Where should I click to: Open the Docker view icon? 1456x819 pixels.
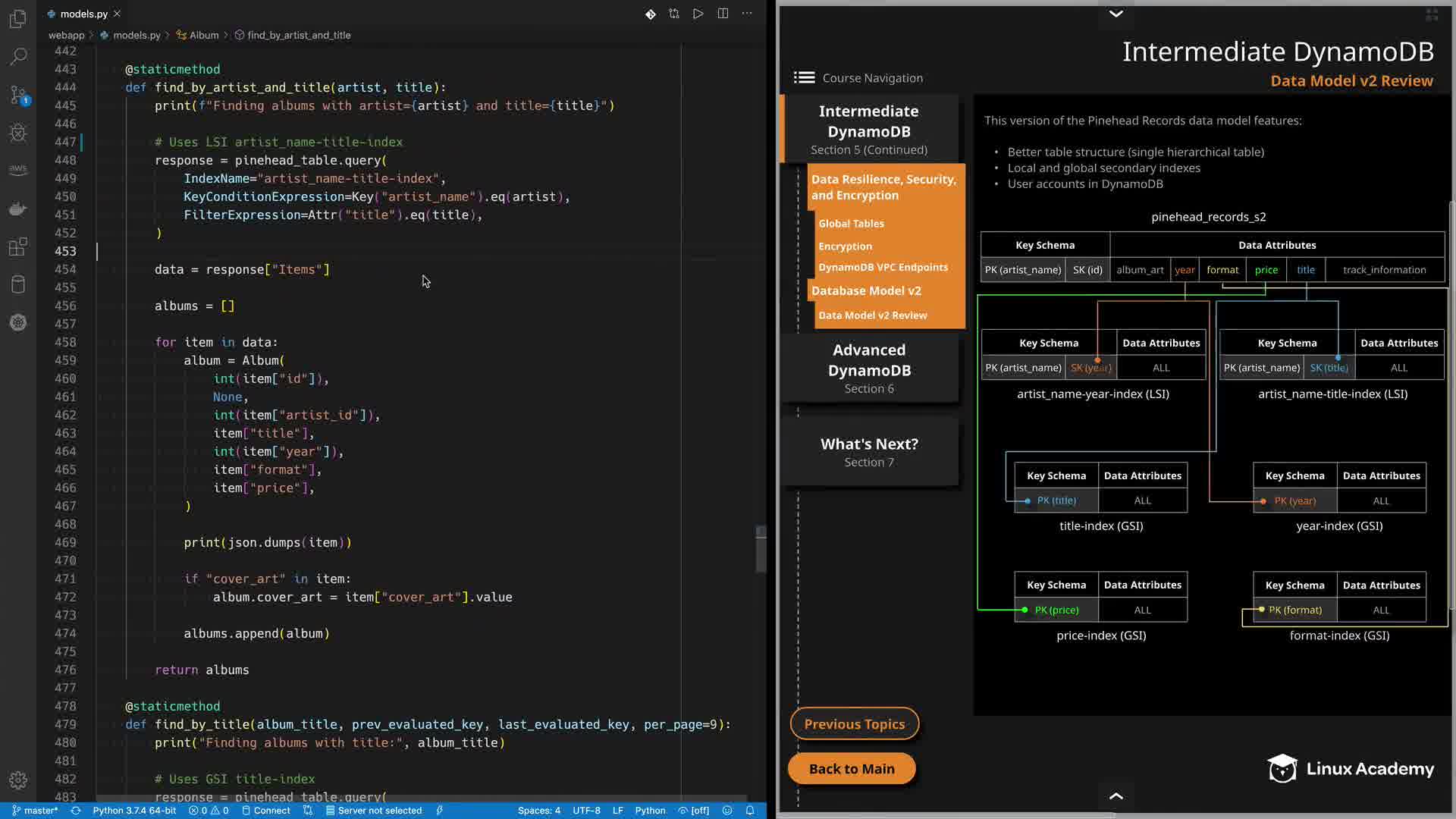pos(18,209)
